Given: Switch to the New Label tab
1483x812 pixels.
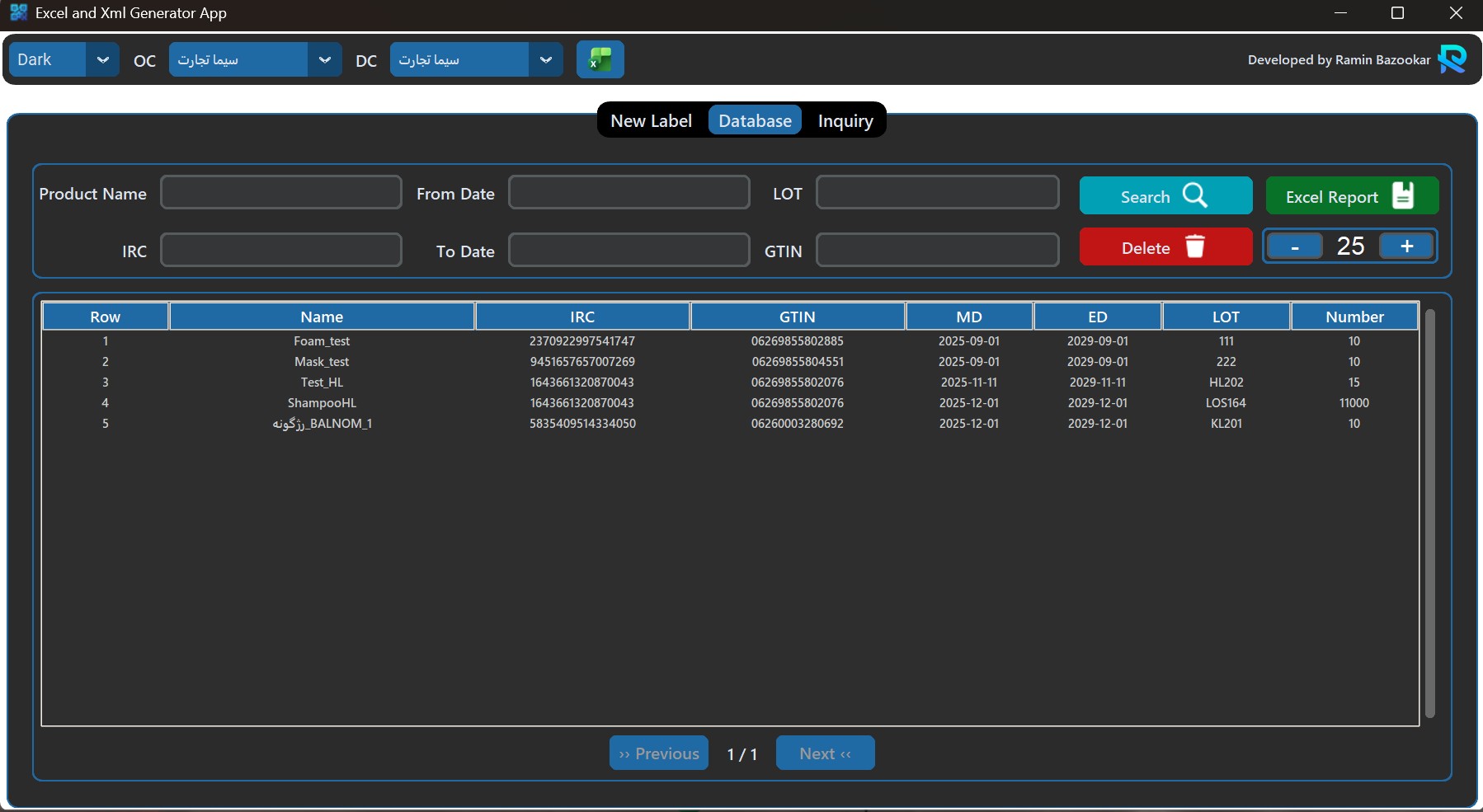Looking at the screenshot, I should pos(651,120).
